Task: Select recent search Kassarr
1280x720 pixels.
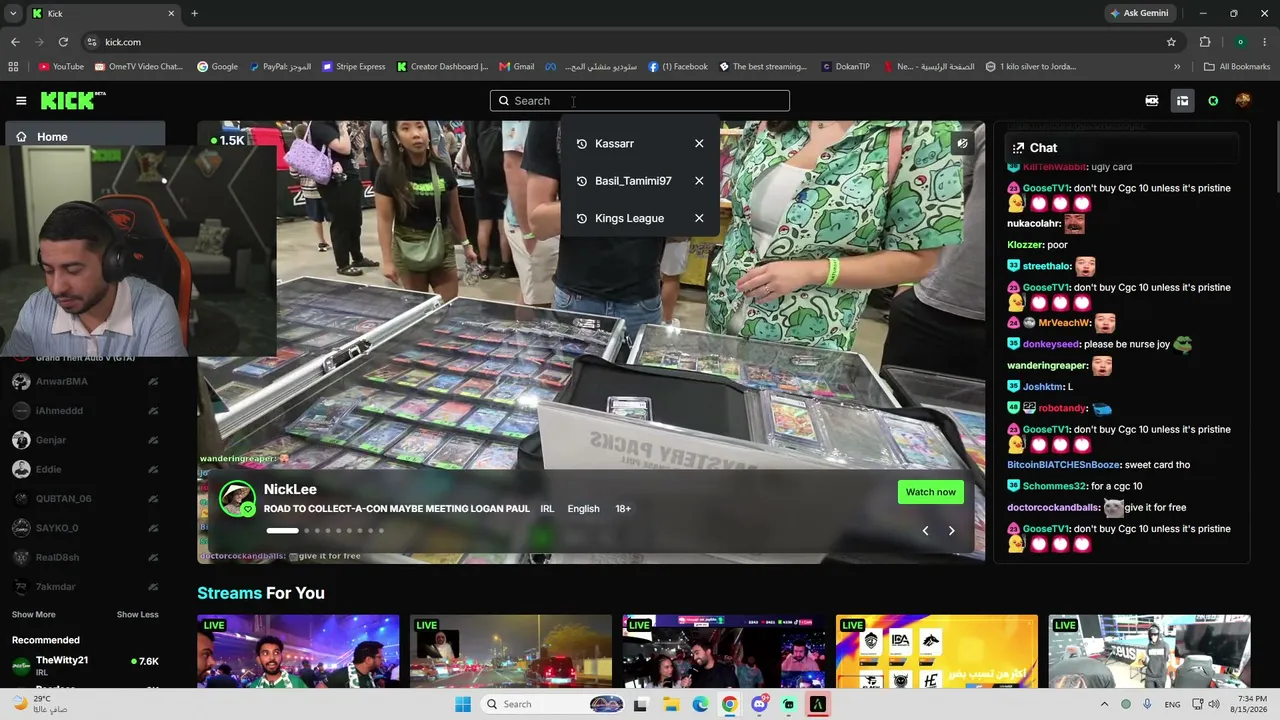Action: 614,144
